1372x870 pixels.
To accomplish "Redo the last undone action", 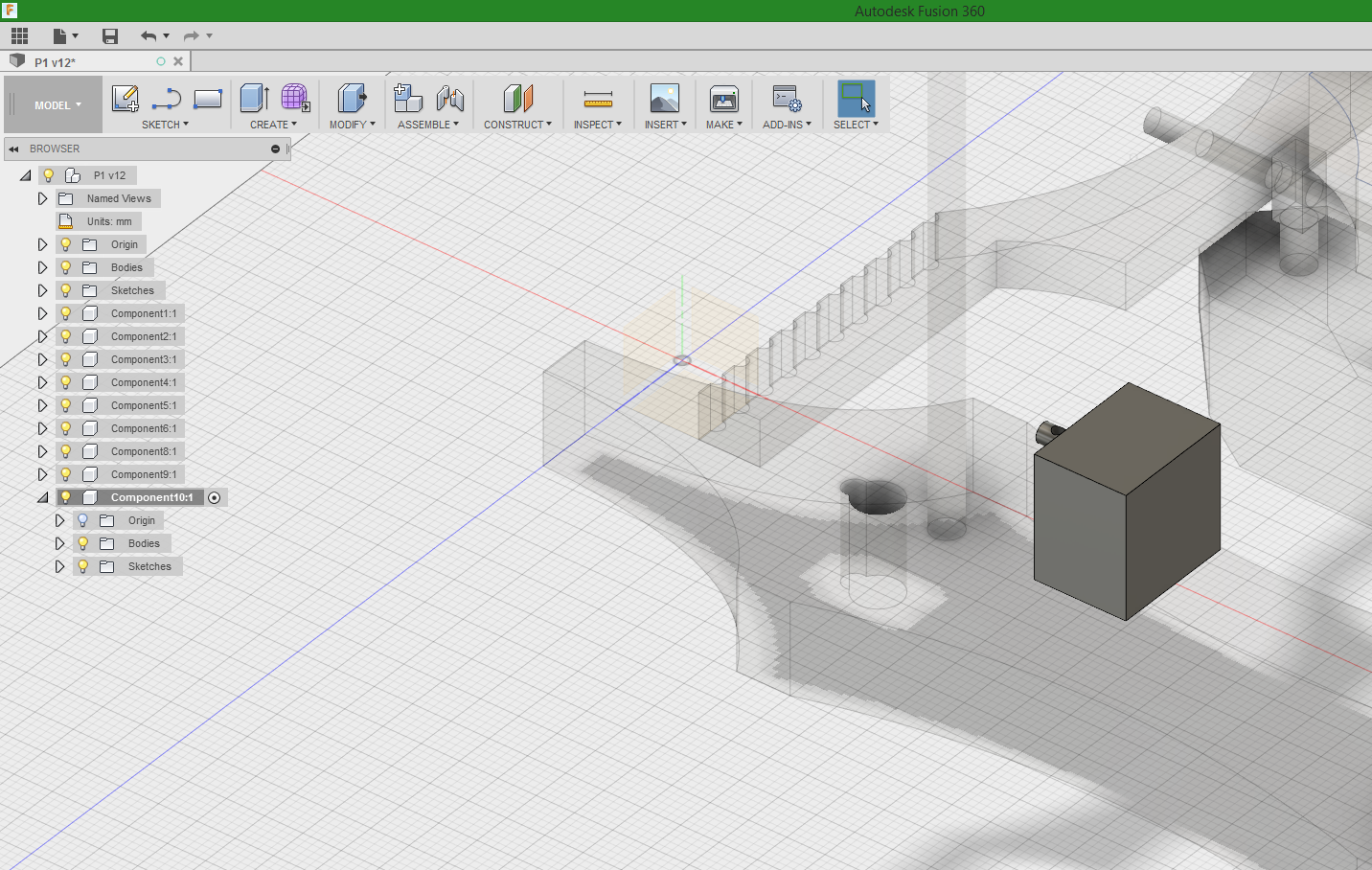I will coord(191,36).
